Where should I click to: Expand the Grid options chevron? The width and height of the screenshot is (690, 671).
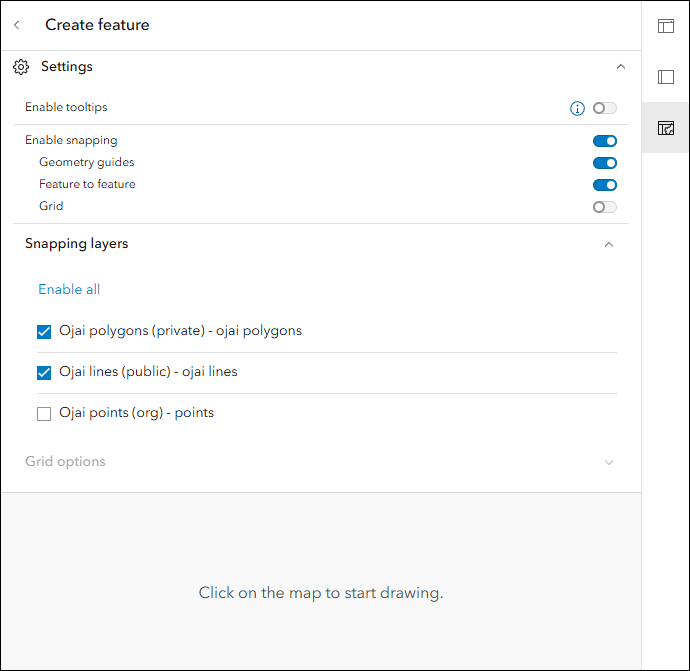pyautogui.click(x=609, y=462)
